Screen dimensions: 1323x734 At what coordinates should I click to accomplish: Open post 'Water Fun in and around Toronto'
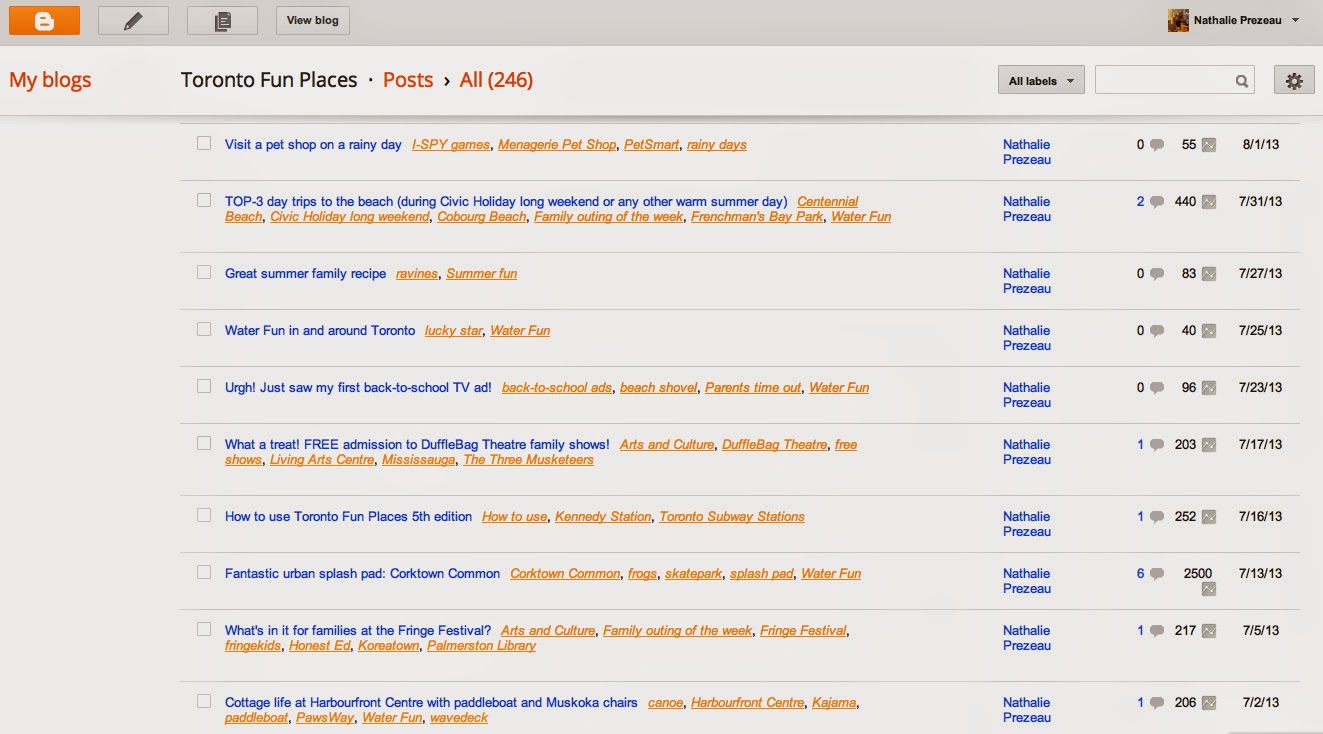click(320, 331)
